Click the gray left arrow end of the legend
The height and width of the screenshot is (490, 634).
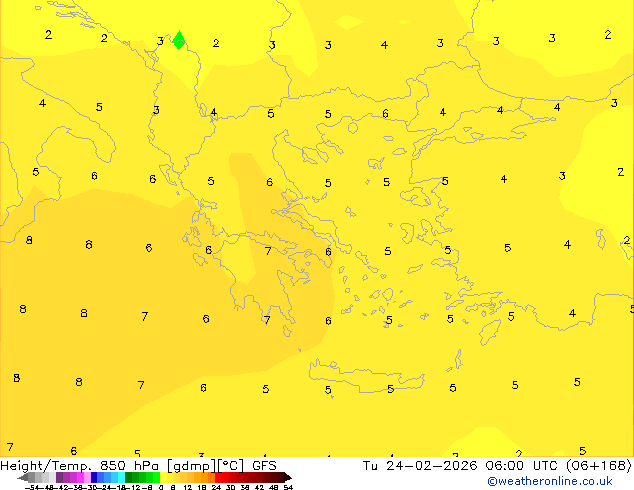22,477
